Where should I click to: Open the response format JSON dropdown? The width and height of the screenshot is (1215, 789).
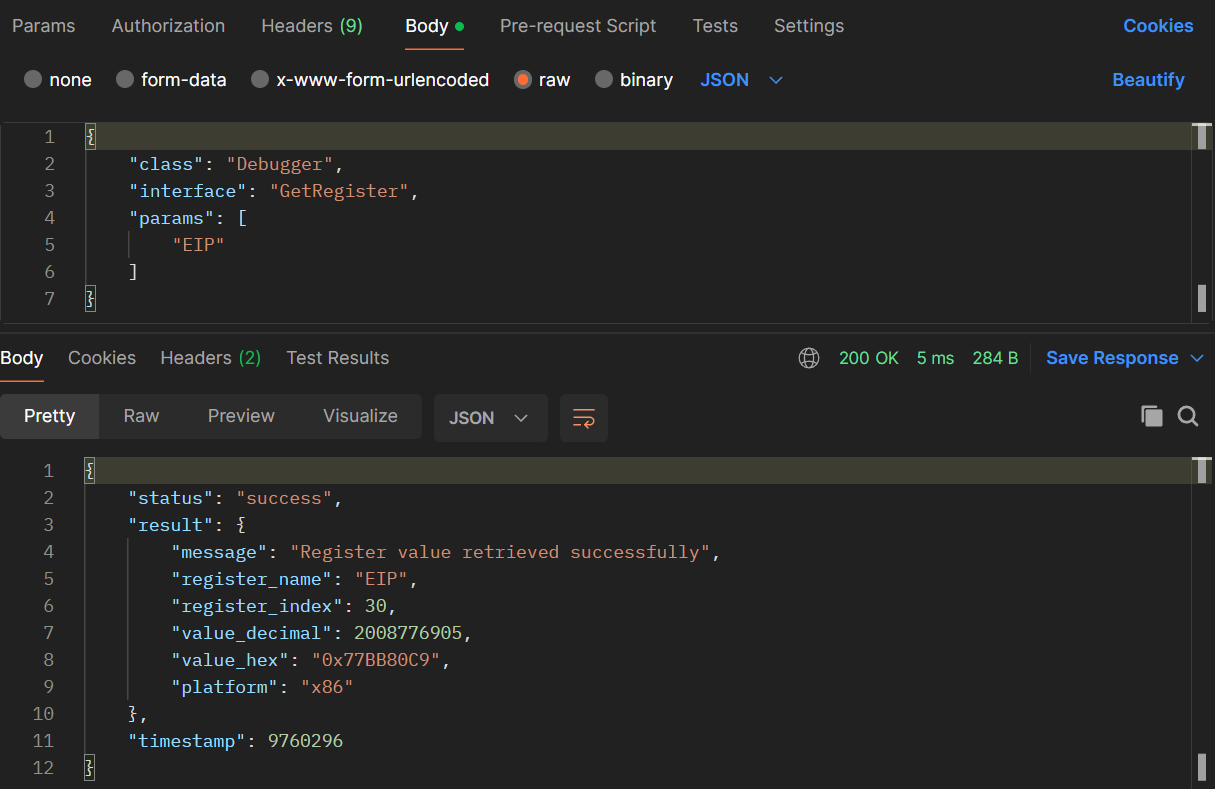pyautogui.click(x=490, y=418)
